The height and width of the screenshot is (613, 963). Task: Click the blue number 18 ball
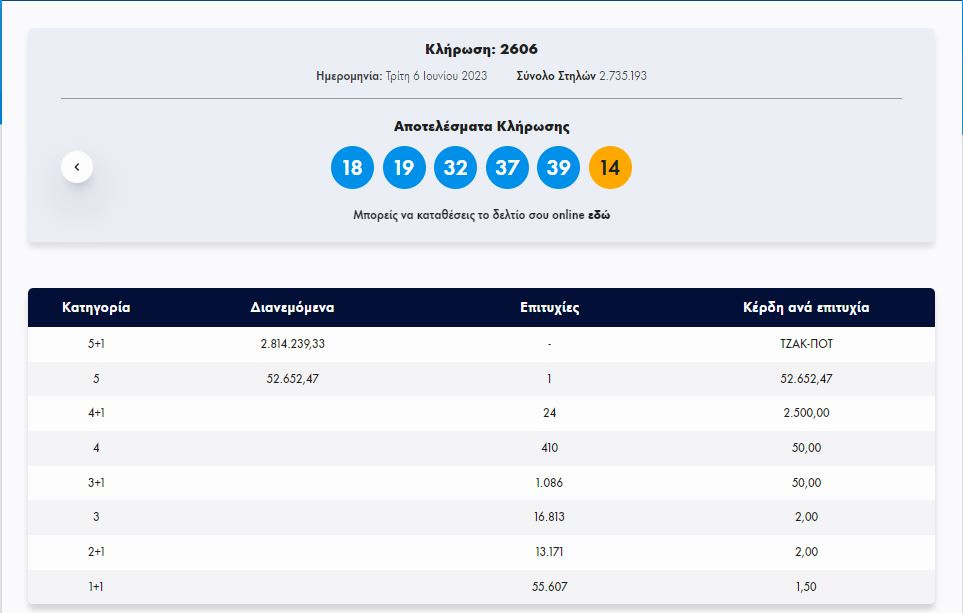pos(352,167)
